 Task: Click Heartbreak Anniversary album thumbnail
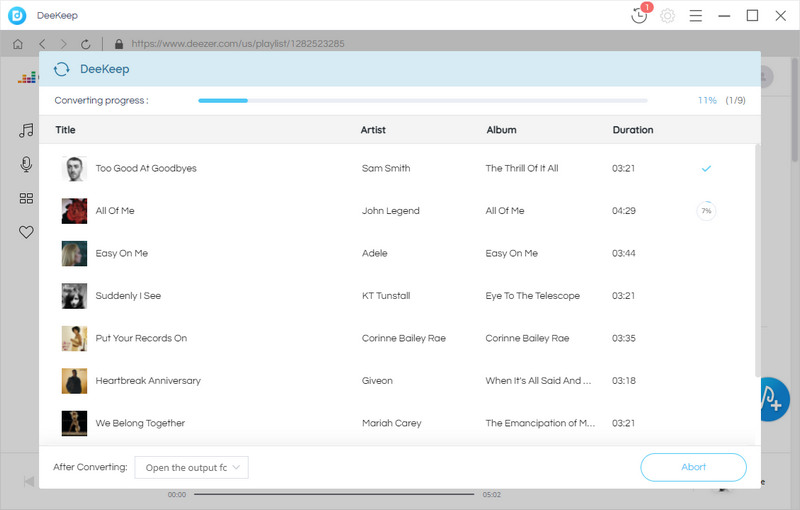(74, 381)
